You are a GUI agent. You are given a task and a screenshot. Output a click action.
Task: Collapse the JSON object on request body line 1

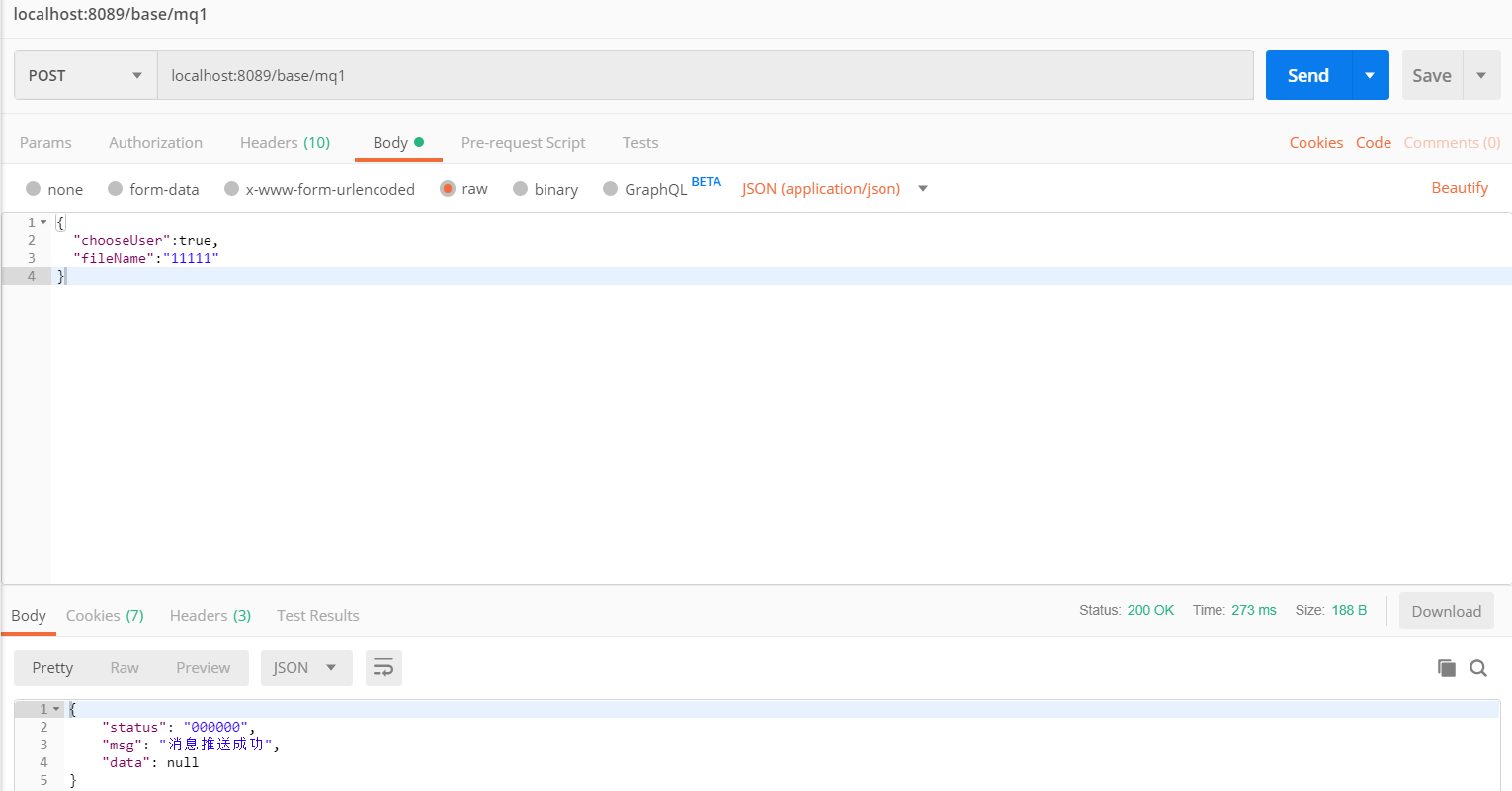click(x=42, y=222)
